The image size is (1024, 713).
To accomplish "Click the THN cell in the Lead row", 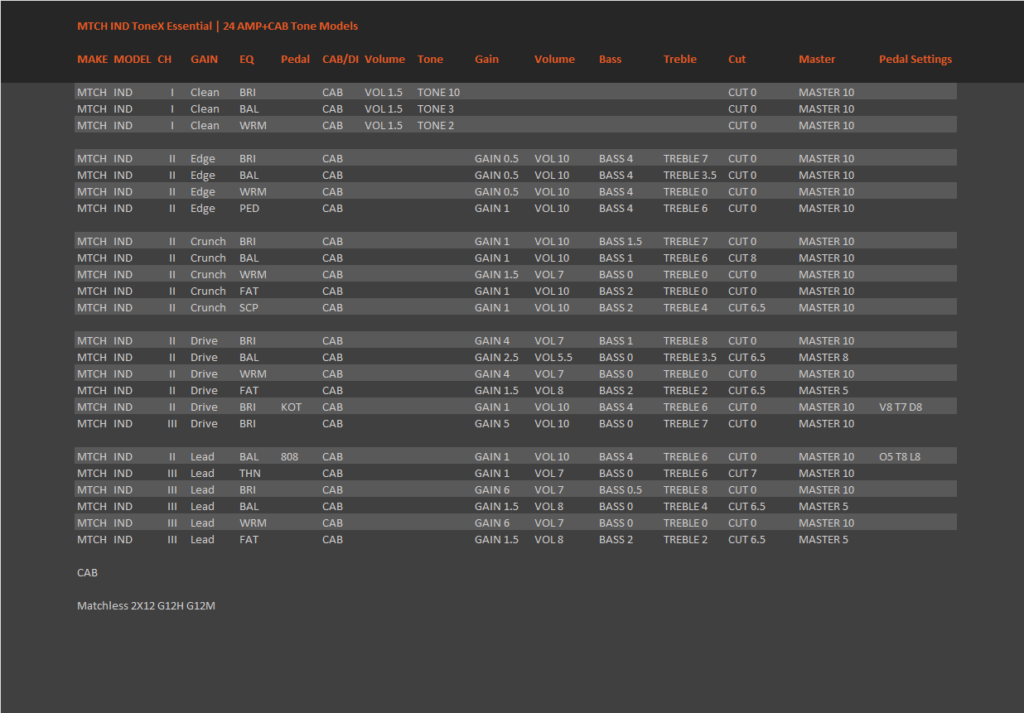I will click(x=249, y=473).
